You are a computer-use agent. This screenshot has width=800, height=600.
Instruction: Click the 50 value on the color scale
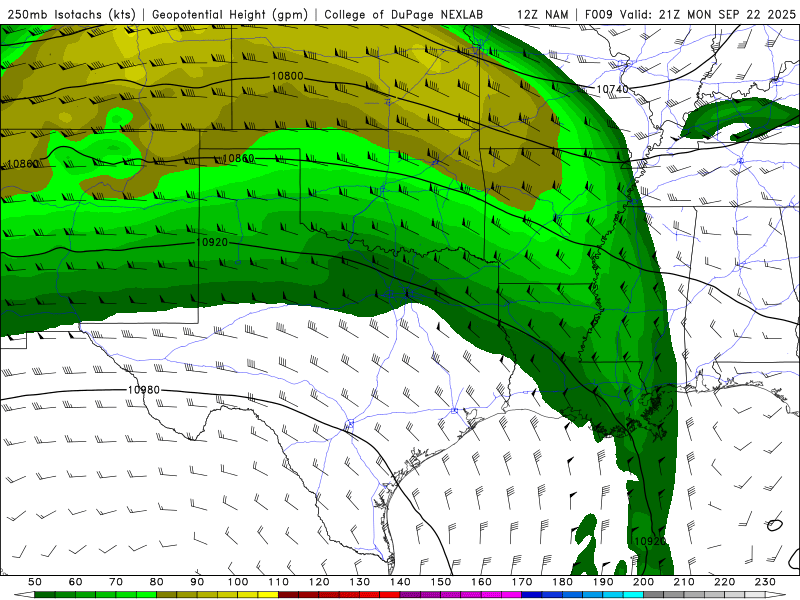(35, 582)
